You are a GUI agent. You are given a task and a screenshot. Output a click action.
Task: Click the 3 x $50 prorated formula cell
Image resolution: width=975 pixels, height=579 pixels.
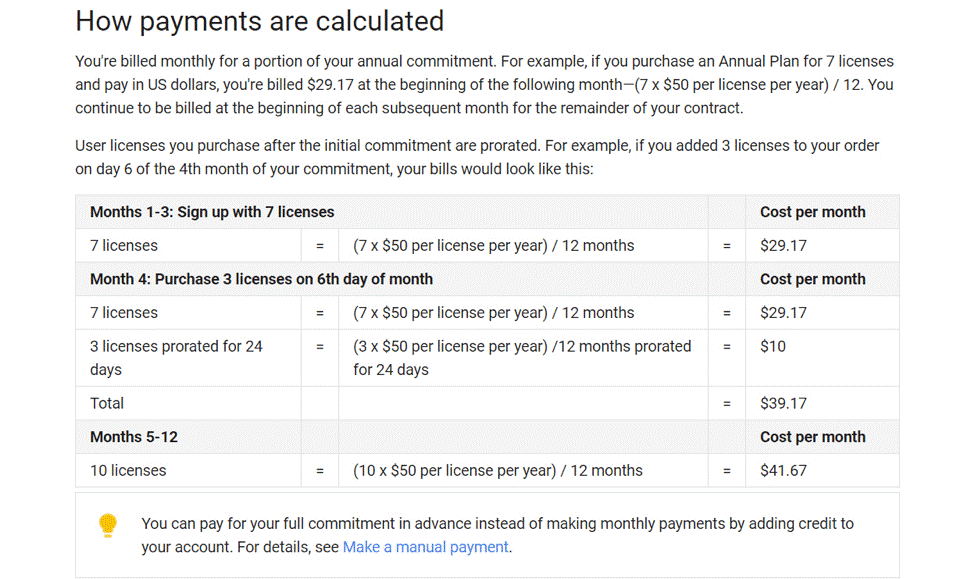[x=523, y=358]
